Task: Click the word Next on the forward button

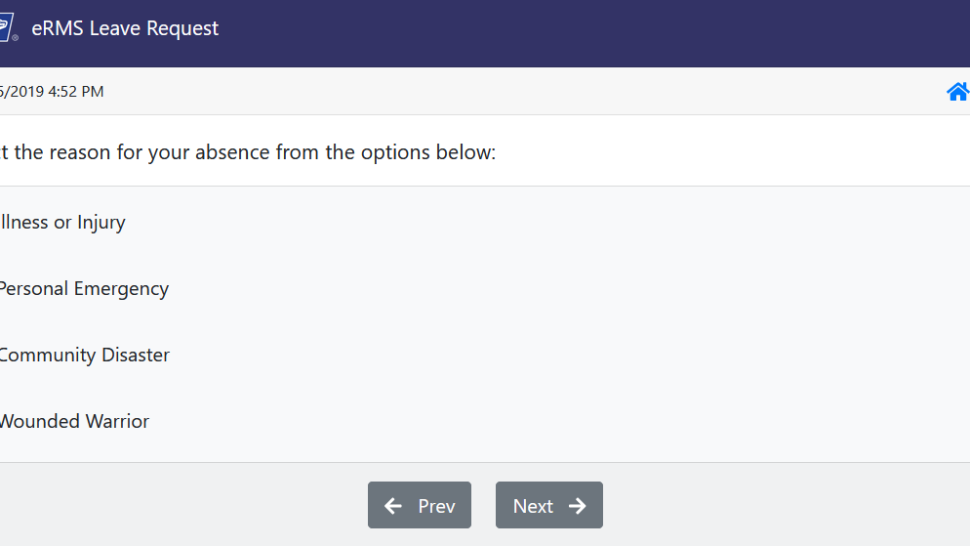Action: click(533, 506)
